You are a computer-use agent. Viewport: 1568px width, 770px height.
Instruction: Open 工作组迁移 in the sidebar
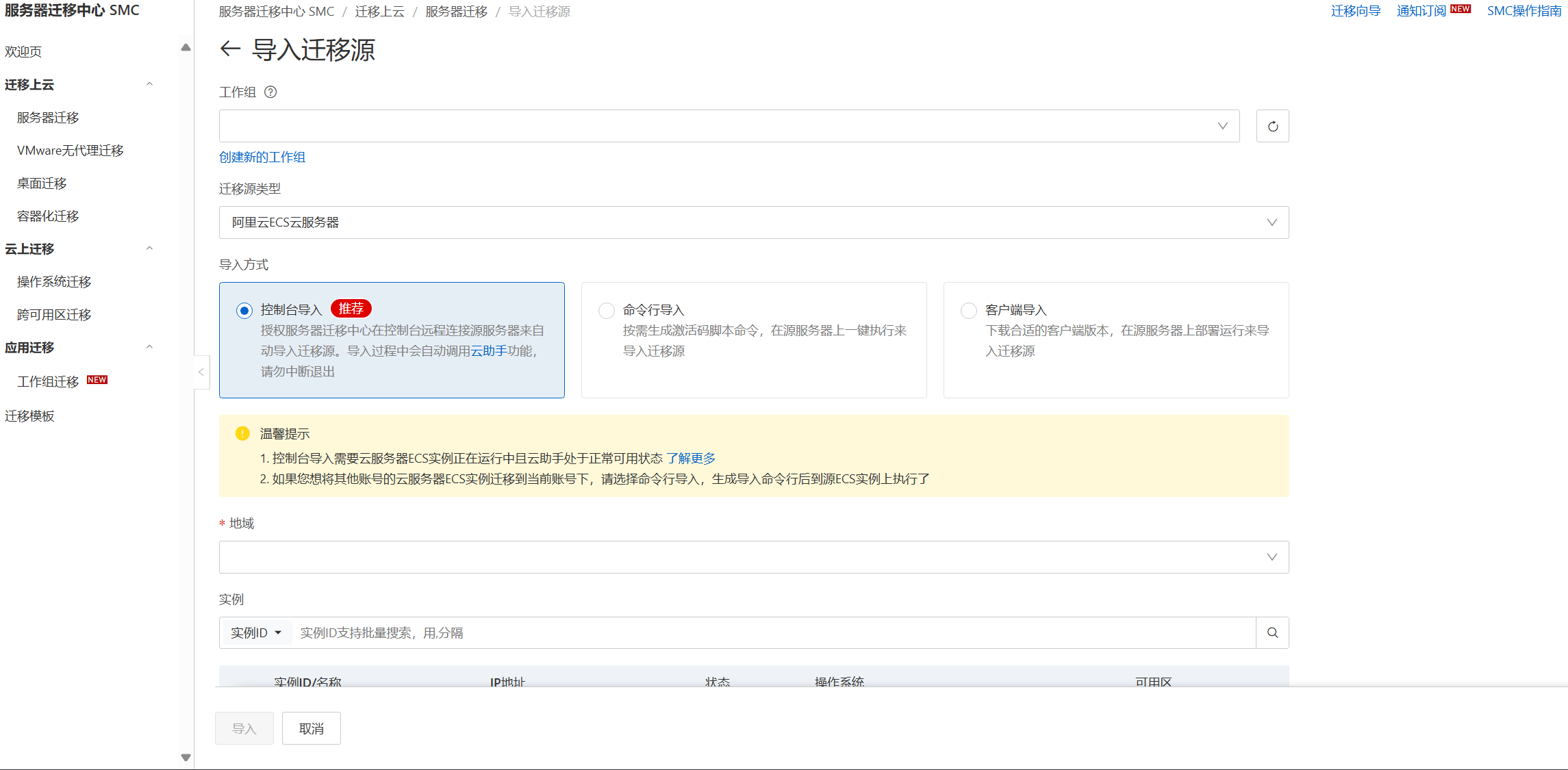[48, 381]
